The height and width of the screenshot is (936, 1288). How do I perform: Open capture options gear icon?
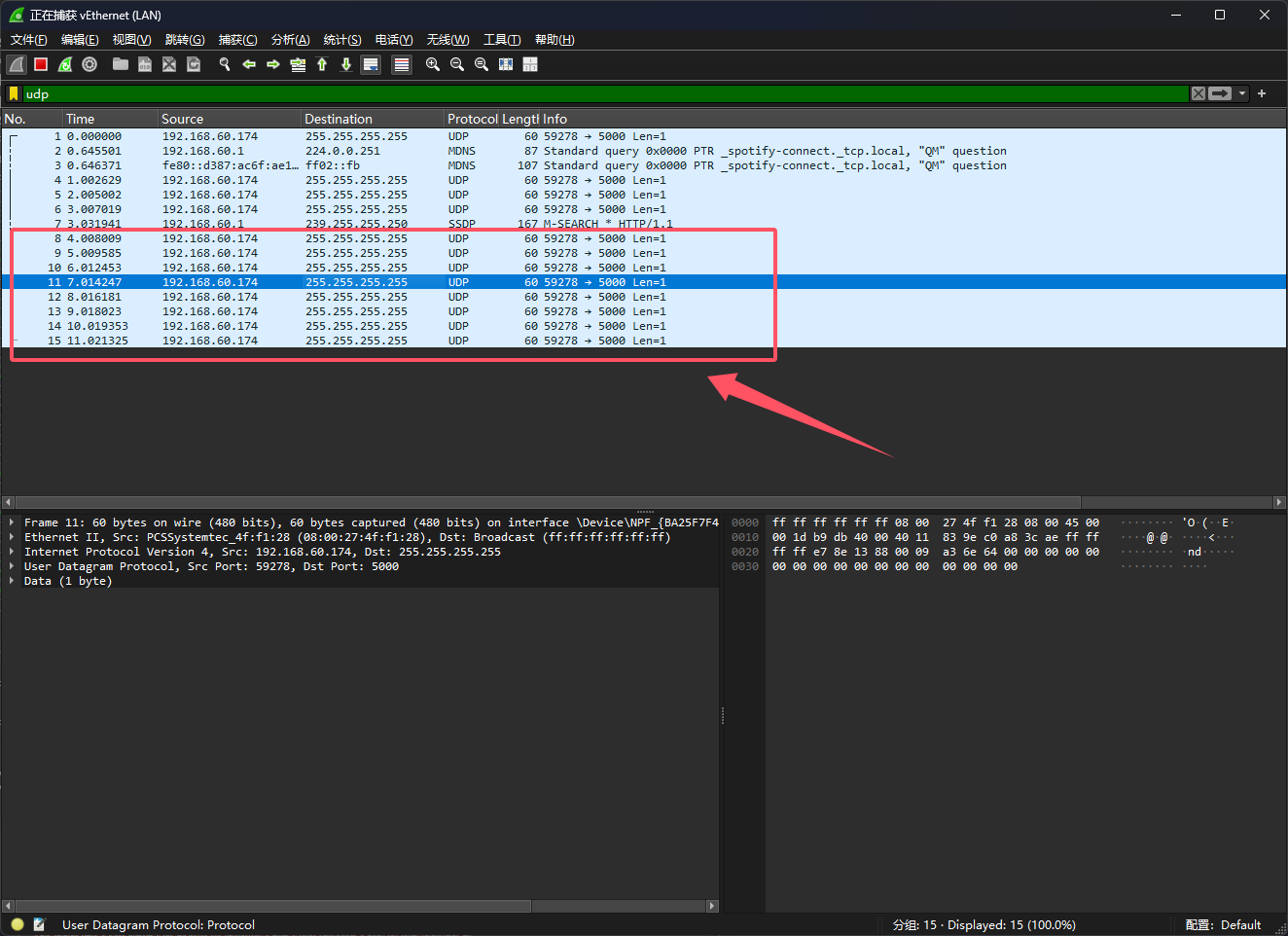[x=89, y=64]
